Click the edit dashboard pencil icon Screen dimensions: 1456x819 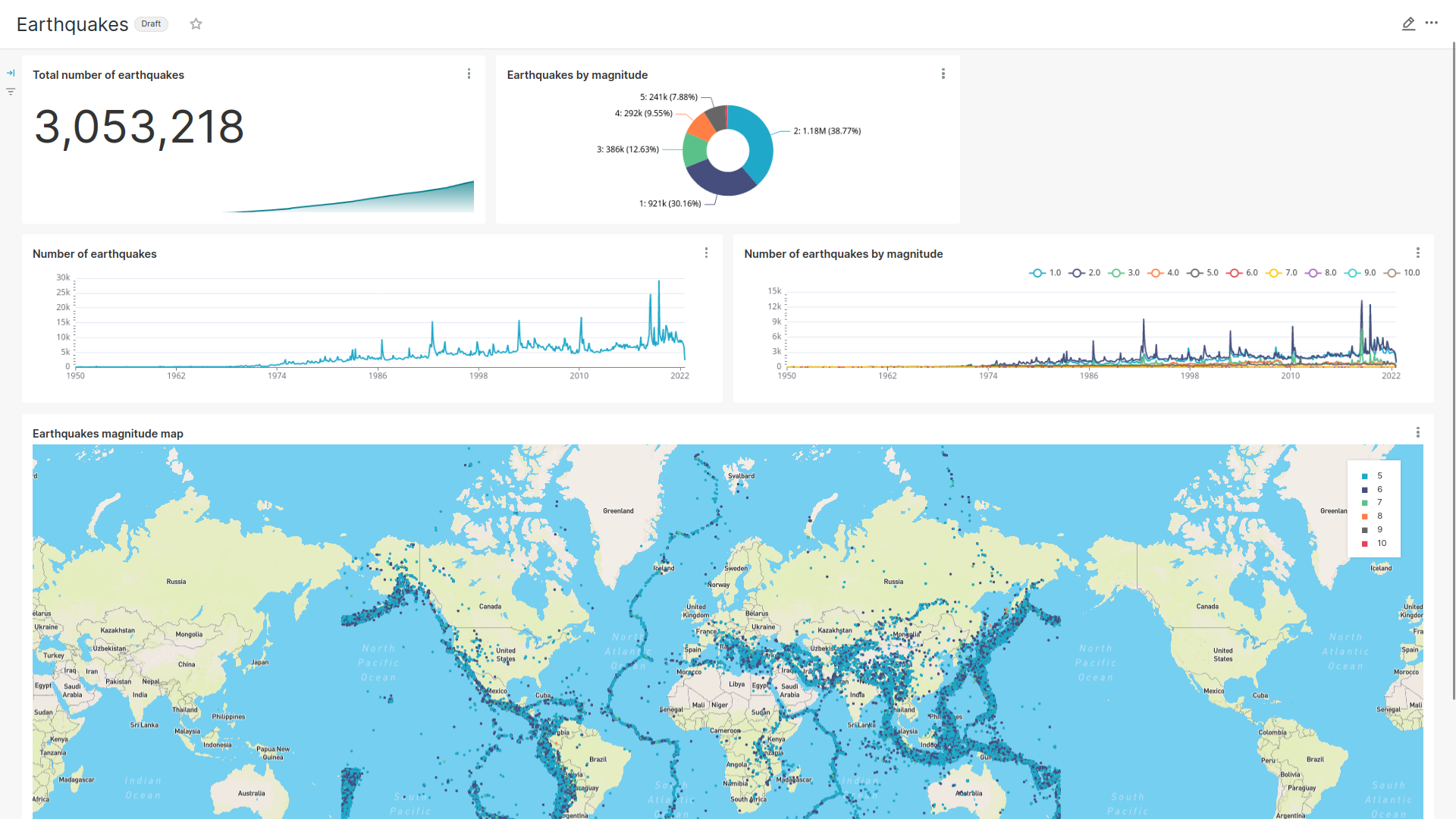[x=1408, y=24]
